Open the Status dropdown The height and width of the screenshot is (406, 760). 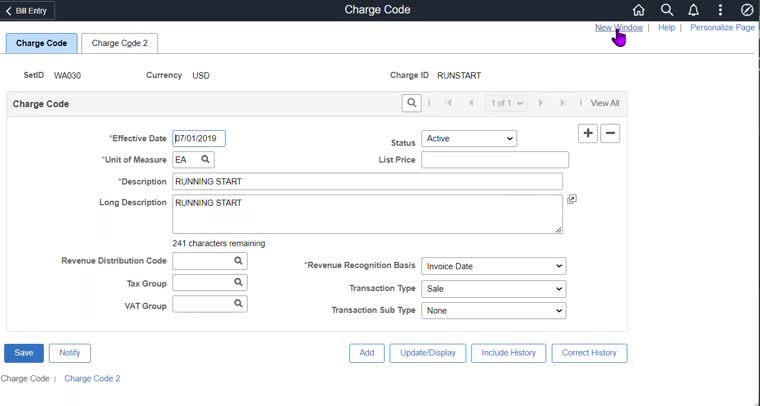click(x=469, y=139)
